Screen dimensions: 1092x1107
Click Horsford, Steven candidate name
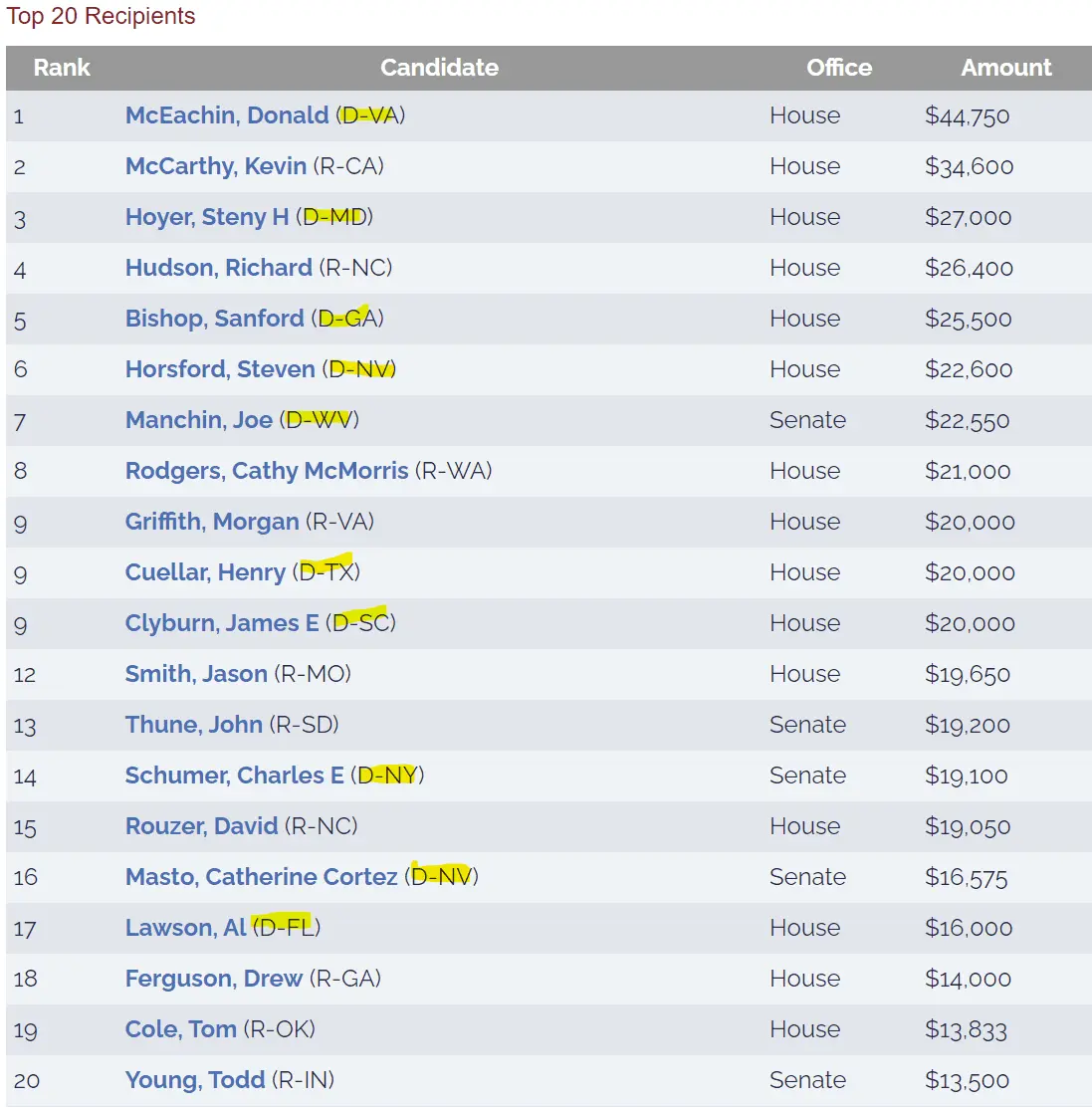(x=219, y=369)
